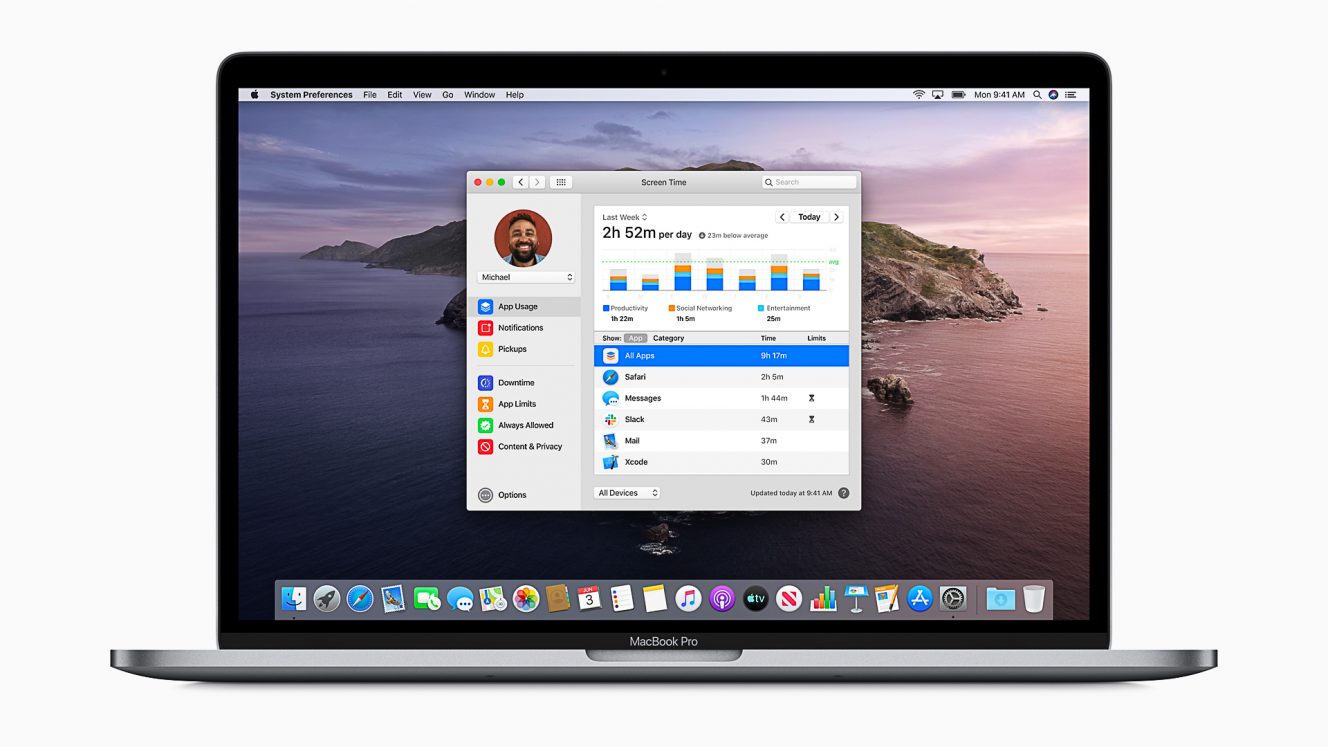Open App Usage in the Screen Time sidebar

pos(525,307)
